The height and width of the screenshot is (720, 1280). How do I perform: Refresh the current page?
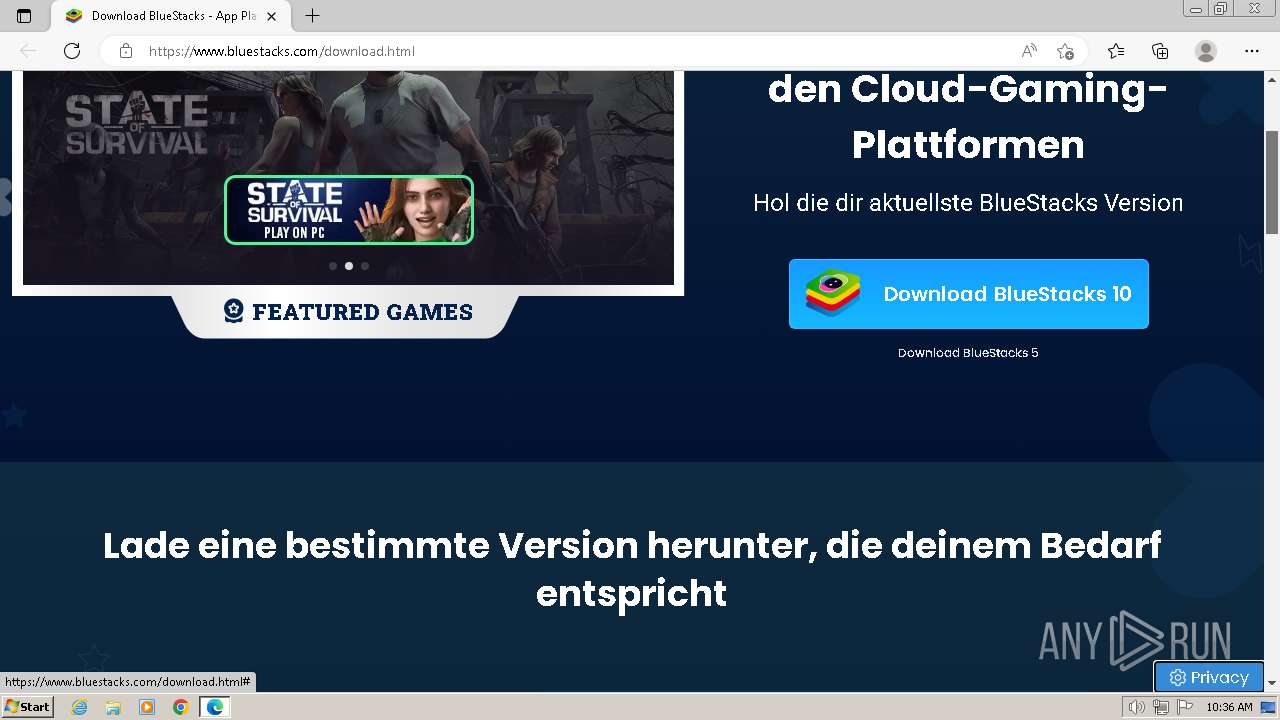click(72, 51)
